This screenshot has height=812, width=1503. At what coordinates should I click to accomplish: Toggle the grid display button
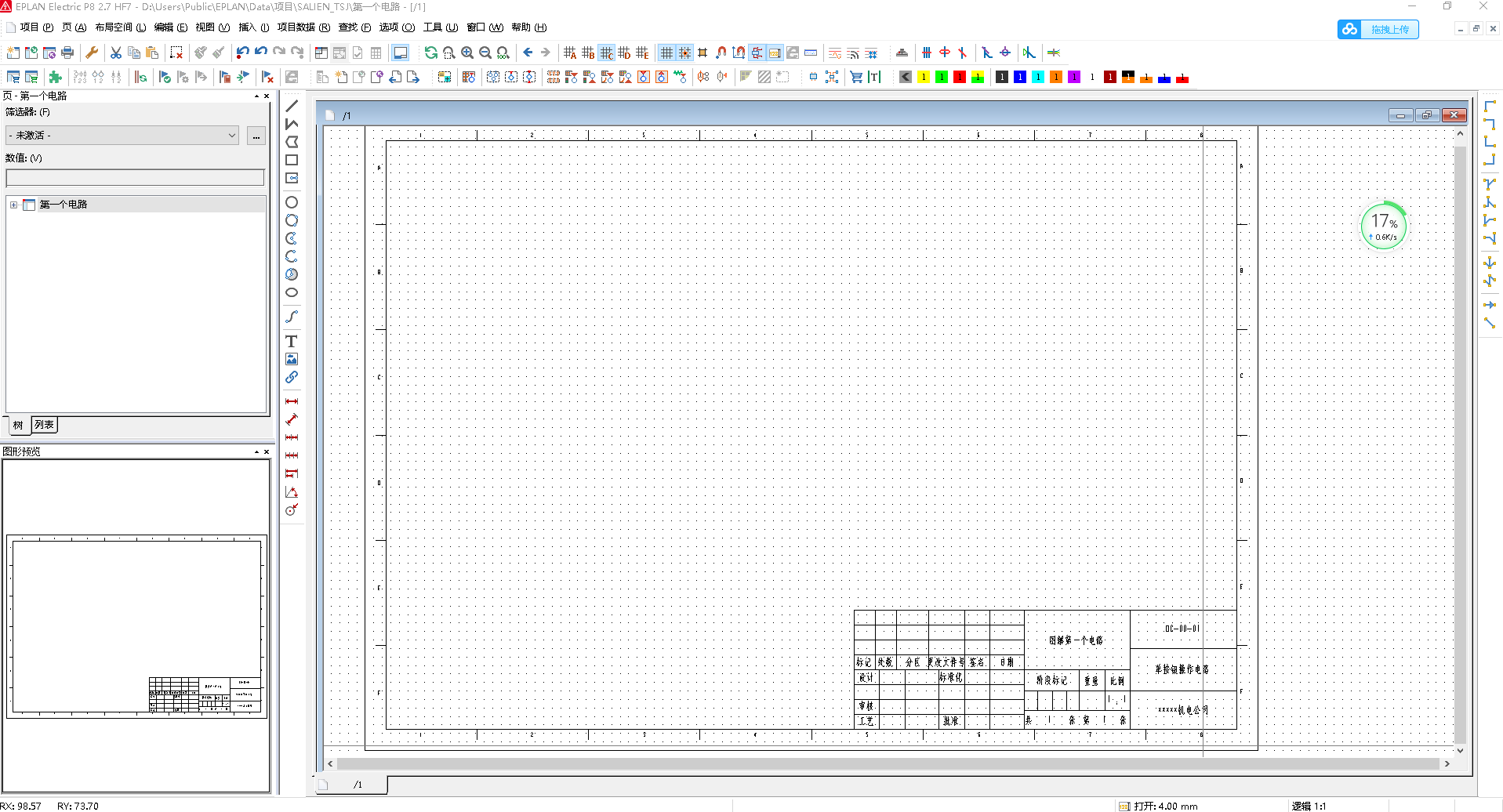pyautogui.click(x=666, y=53)
